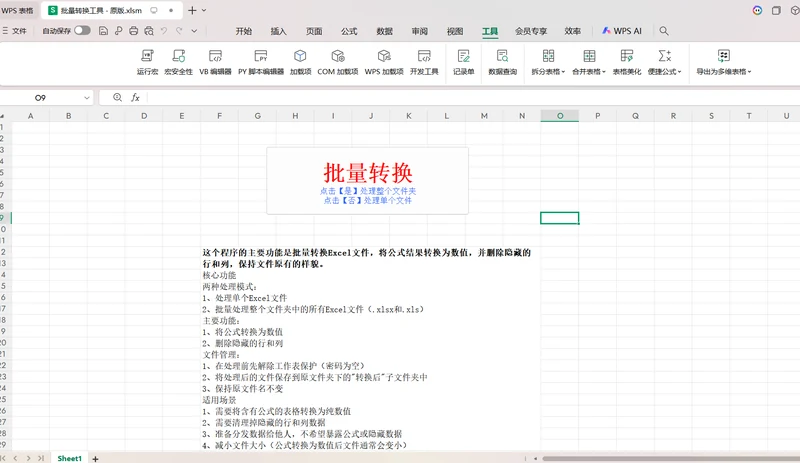Click the print icon in quick toolbar

[x=134, y=31]
